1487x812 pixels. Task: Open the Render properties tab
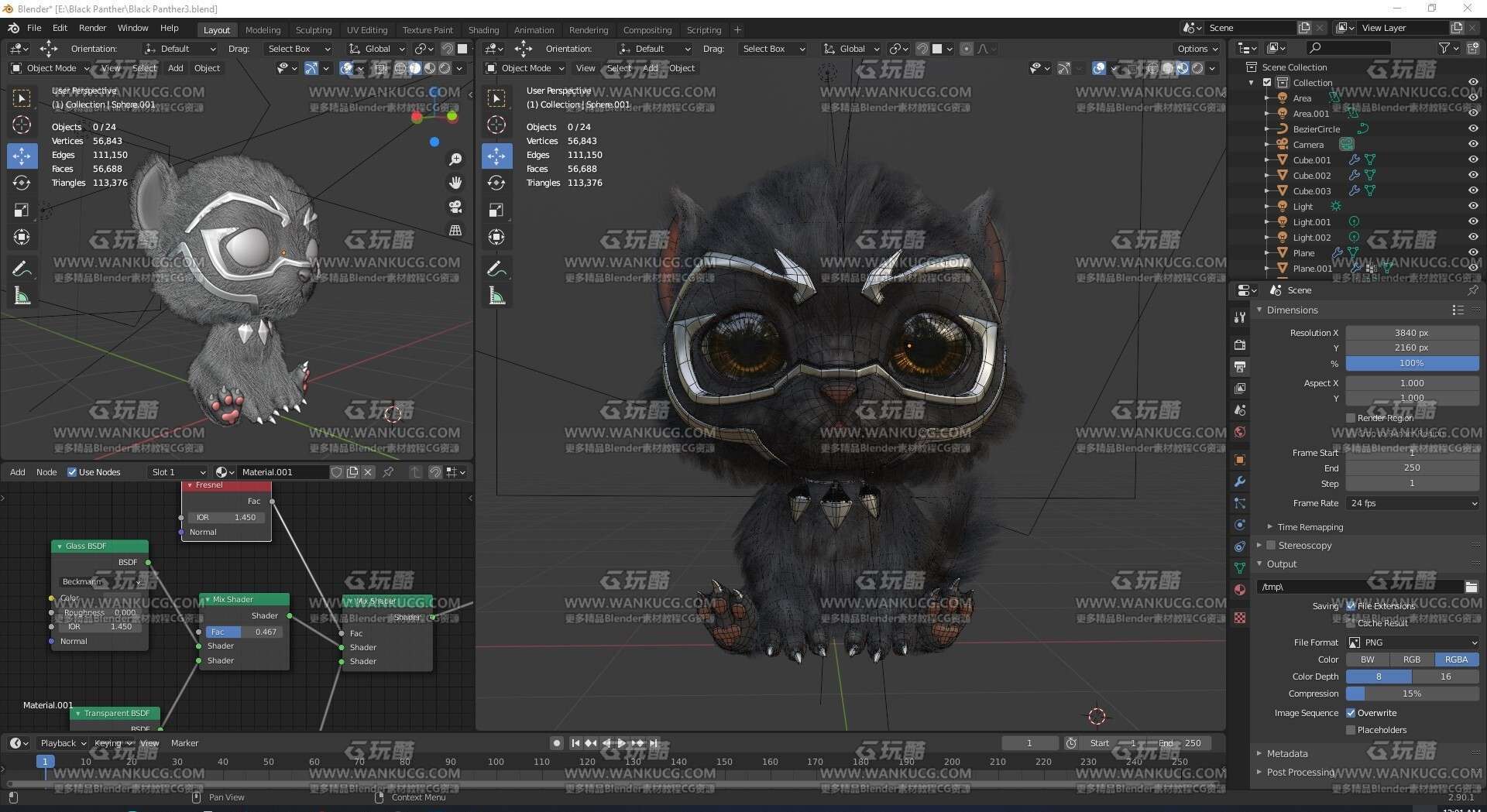[1240, 344]
